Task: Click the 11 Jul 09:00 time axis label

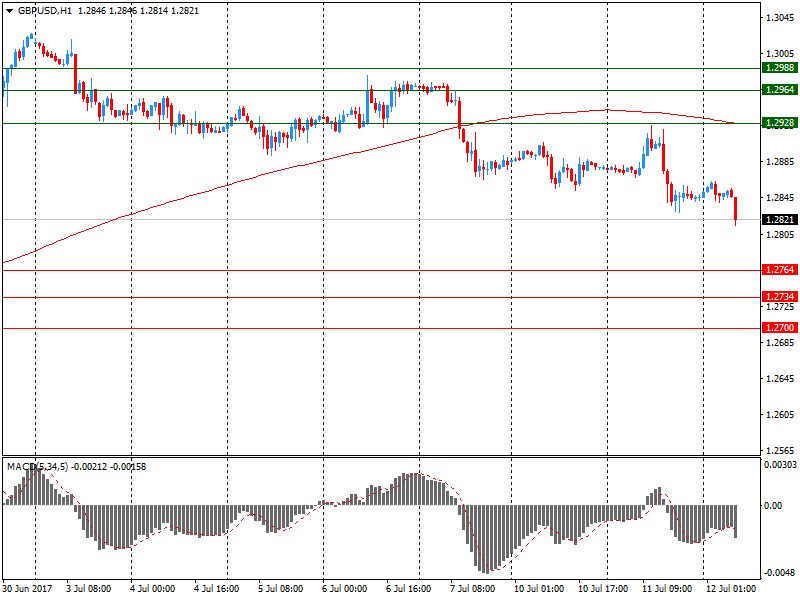Action: pos(667,589)
